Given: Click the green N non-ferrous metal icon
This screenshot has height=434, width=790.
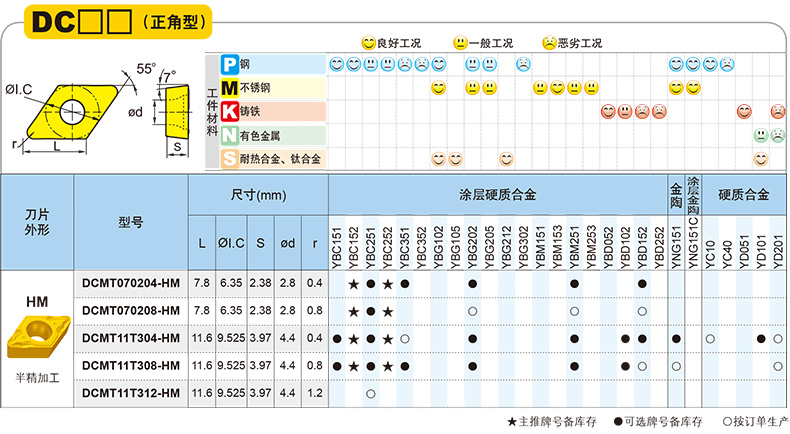Looking at the screenshot, I should 229,135.
